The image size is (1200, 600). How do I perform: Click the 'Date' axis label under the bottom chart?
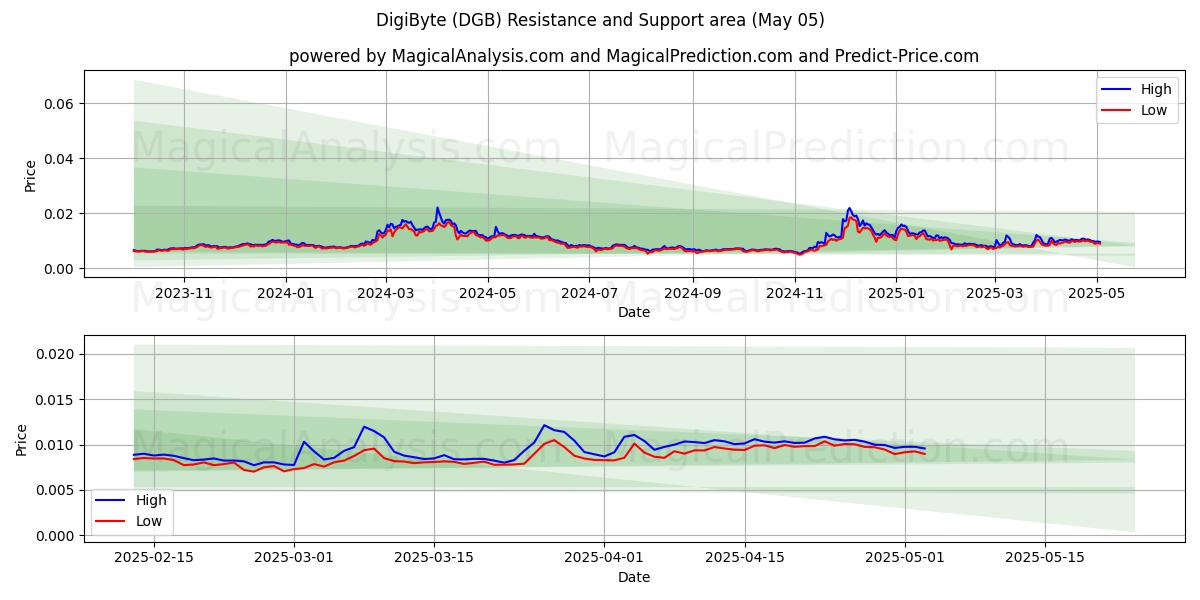tap(634, 577)
